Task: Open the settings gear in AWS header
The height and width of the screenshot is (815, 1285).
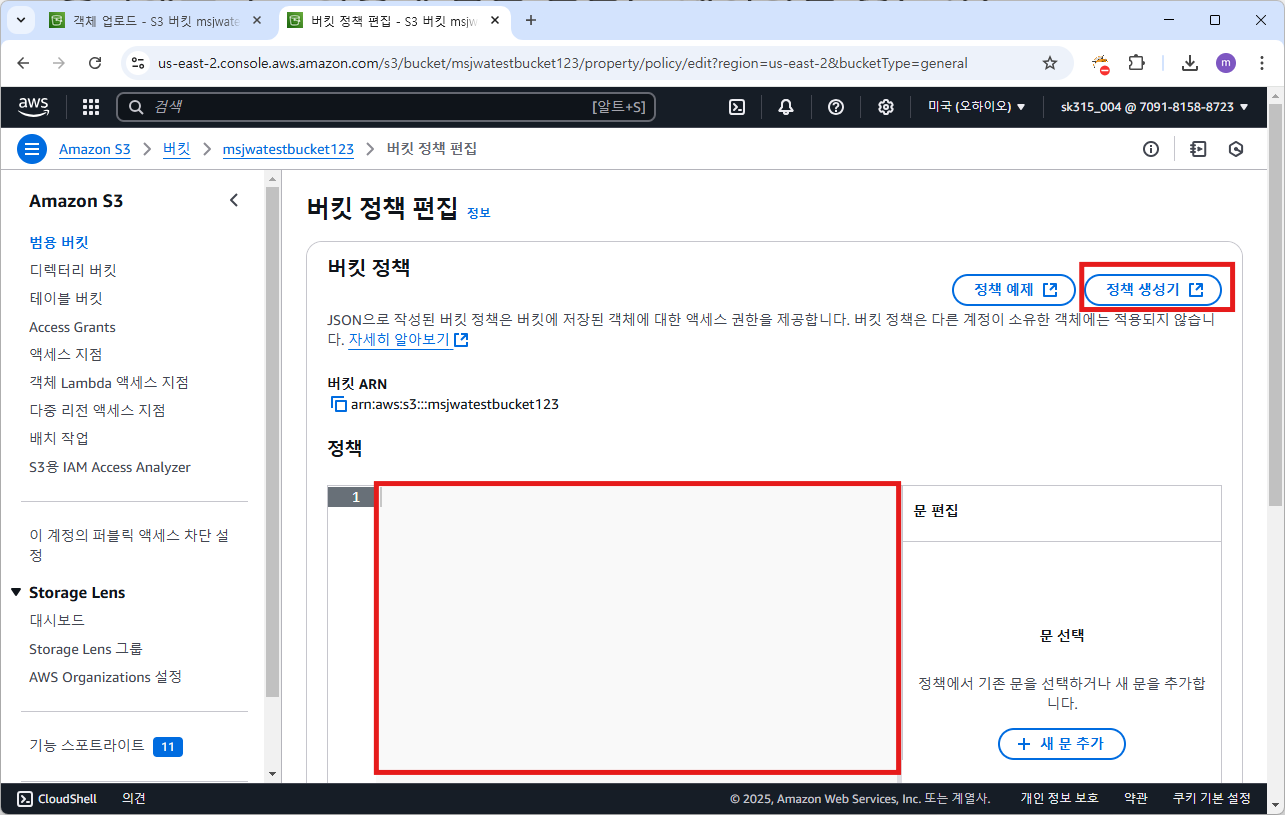Action: pyautogui.click(x=885, y=107)
